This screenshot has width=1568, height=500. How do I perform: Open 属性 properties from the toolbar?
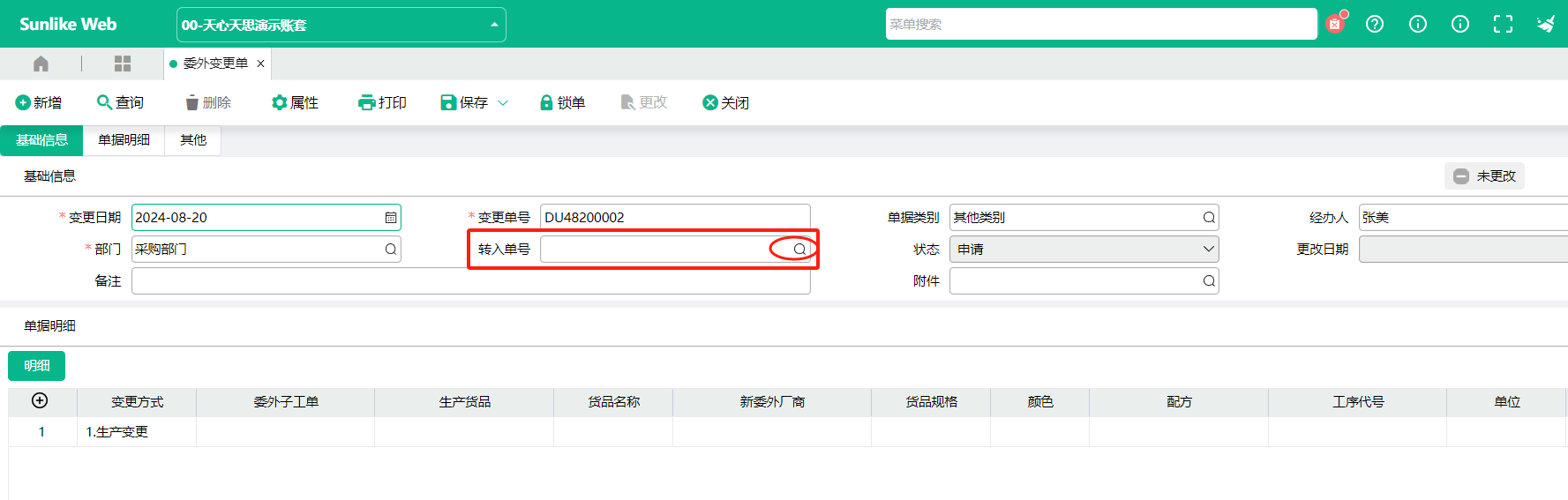(x=295, y=103)
